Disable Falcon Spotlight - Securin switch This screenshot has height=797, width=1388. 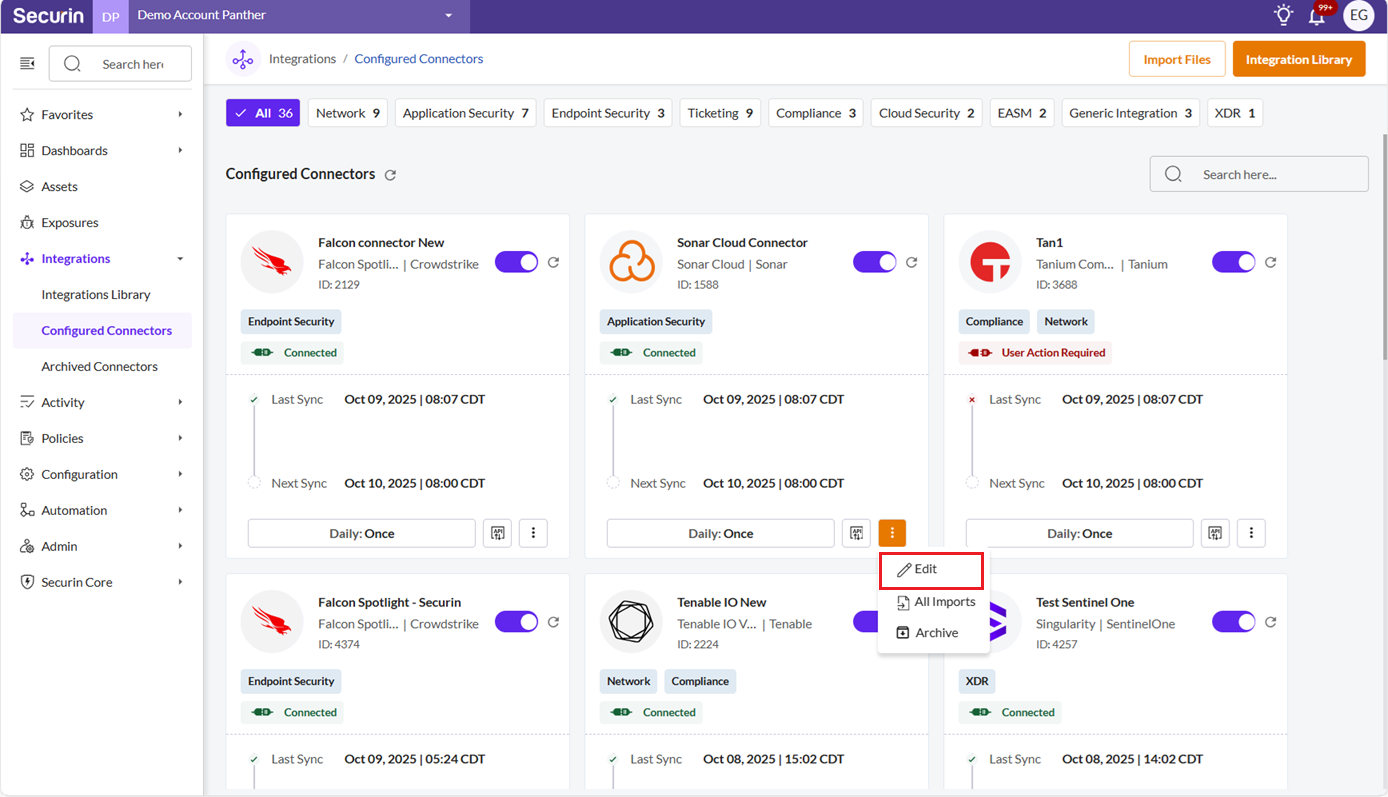517,622
